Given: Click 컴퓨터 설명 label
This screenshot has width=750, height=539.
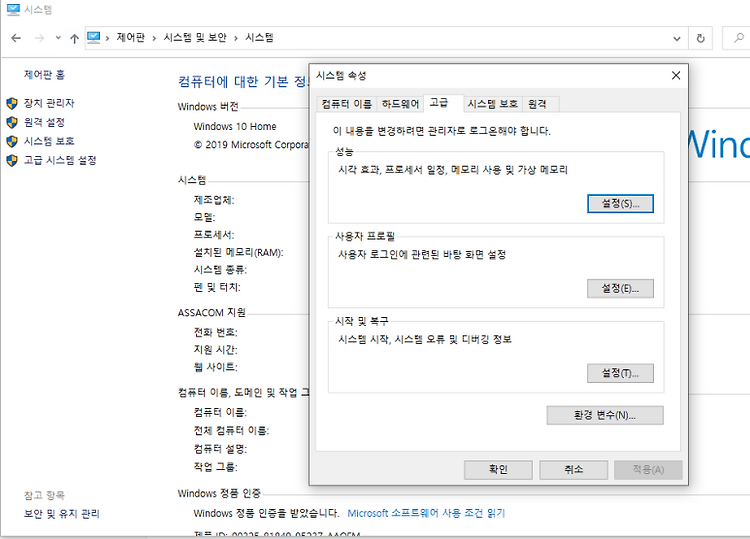Looking at the screenshot, I should click(220, 449).
